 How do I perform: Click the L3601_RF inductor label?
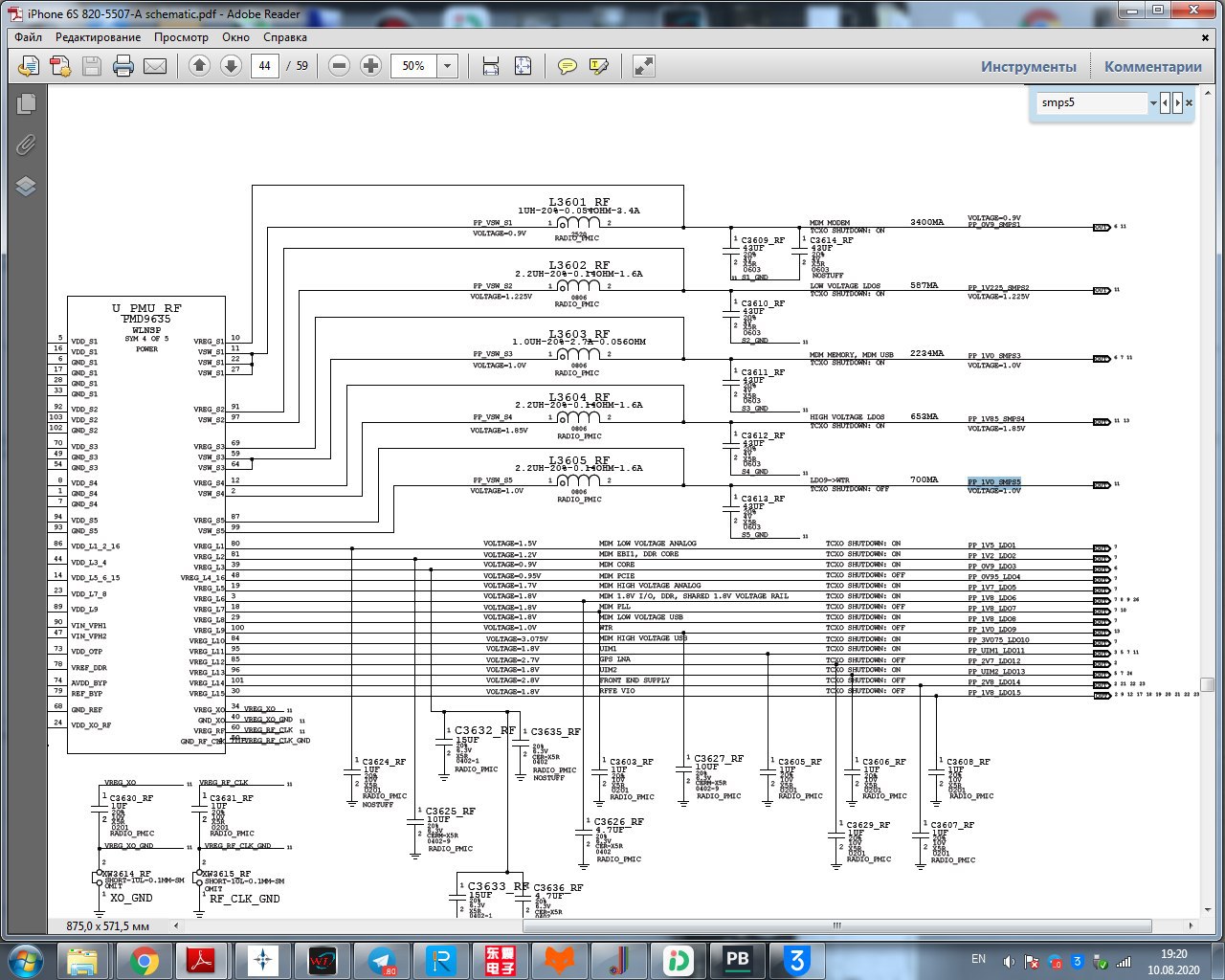(579, 203)
